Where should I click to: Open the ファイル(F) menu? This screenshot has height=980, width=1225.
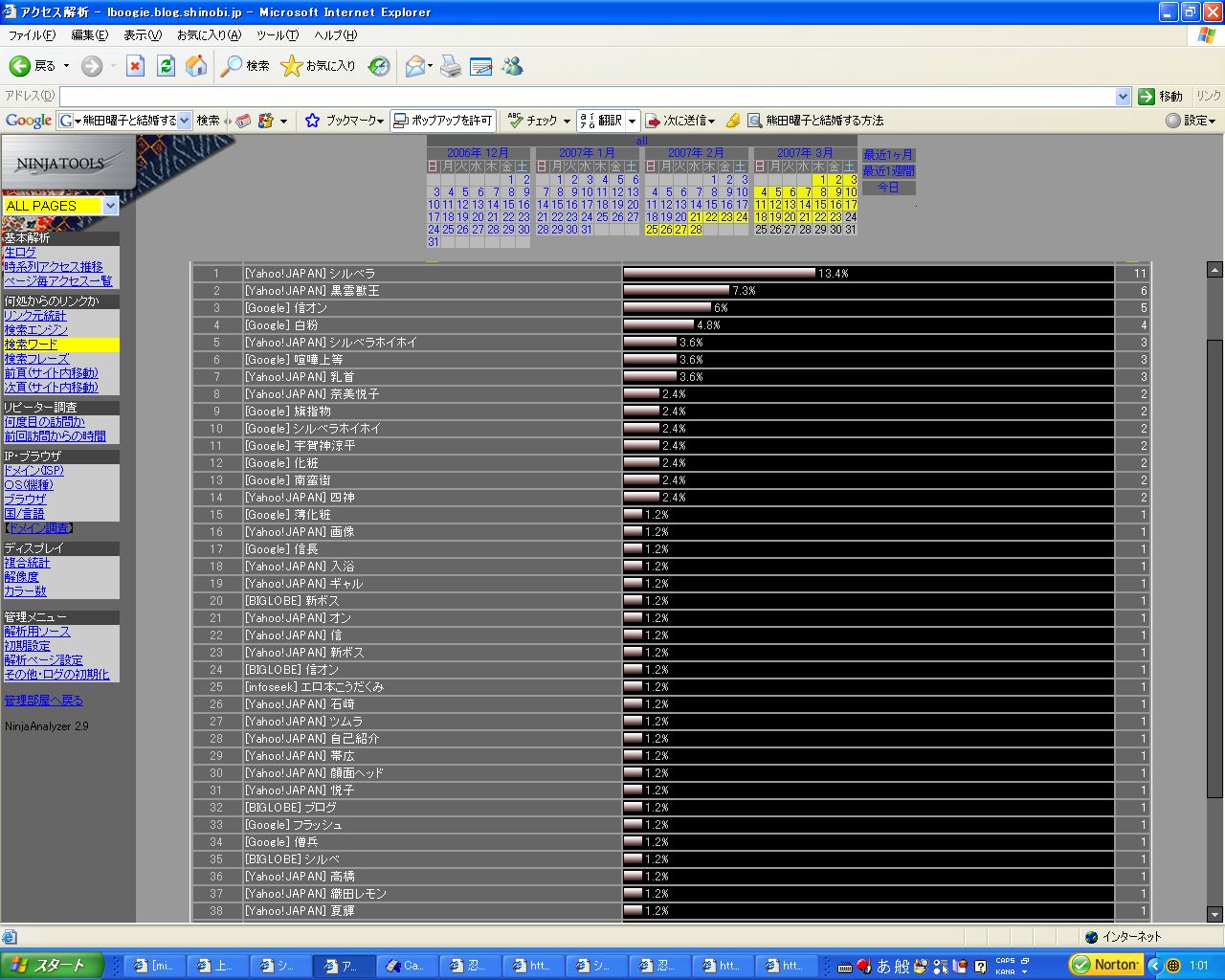click(32, 35)
